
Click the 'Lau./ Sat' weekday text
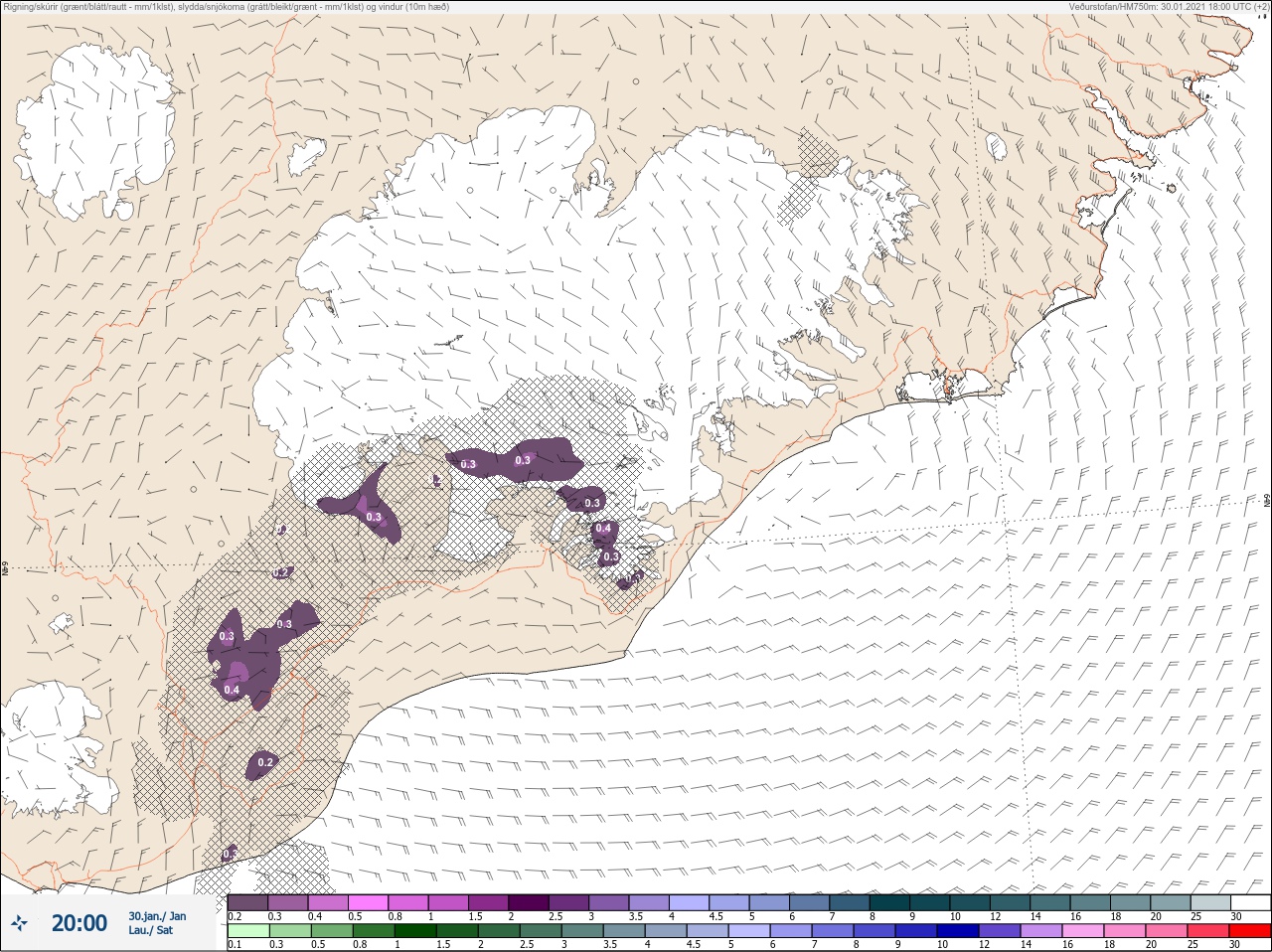(x=150, y=930)
